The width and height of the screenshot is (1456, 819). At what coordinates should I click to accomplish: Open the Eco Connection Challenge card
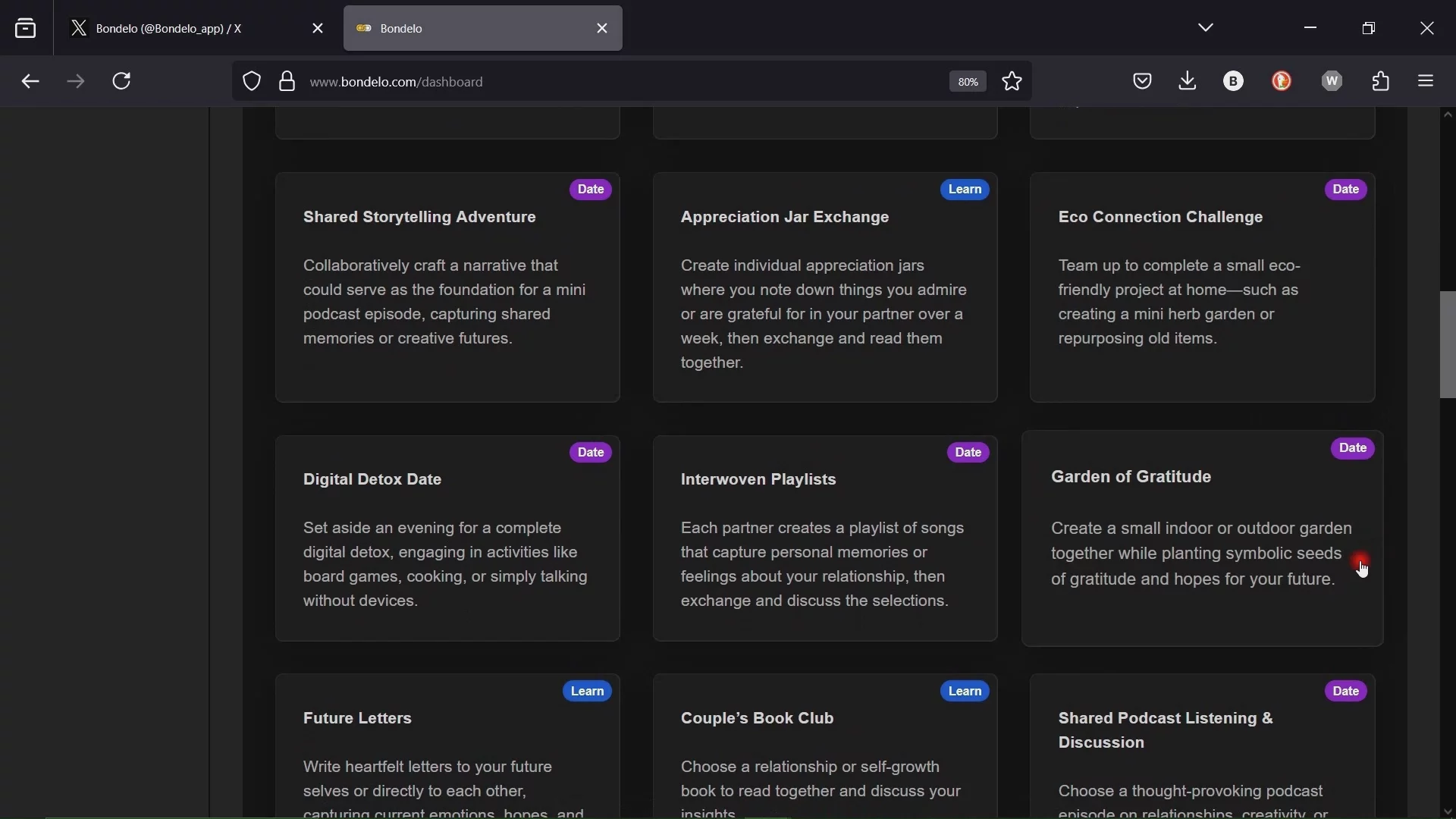click(1203, 287)
